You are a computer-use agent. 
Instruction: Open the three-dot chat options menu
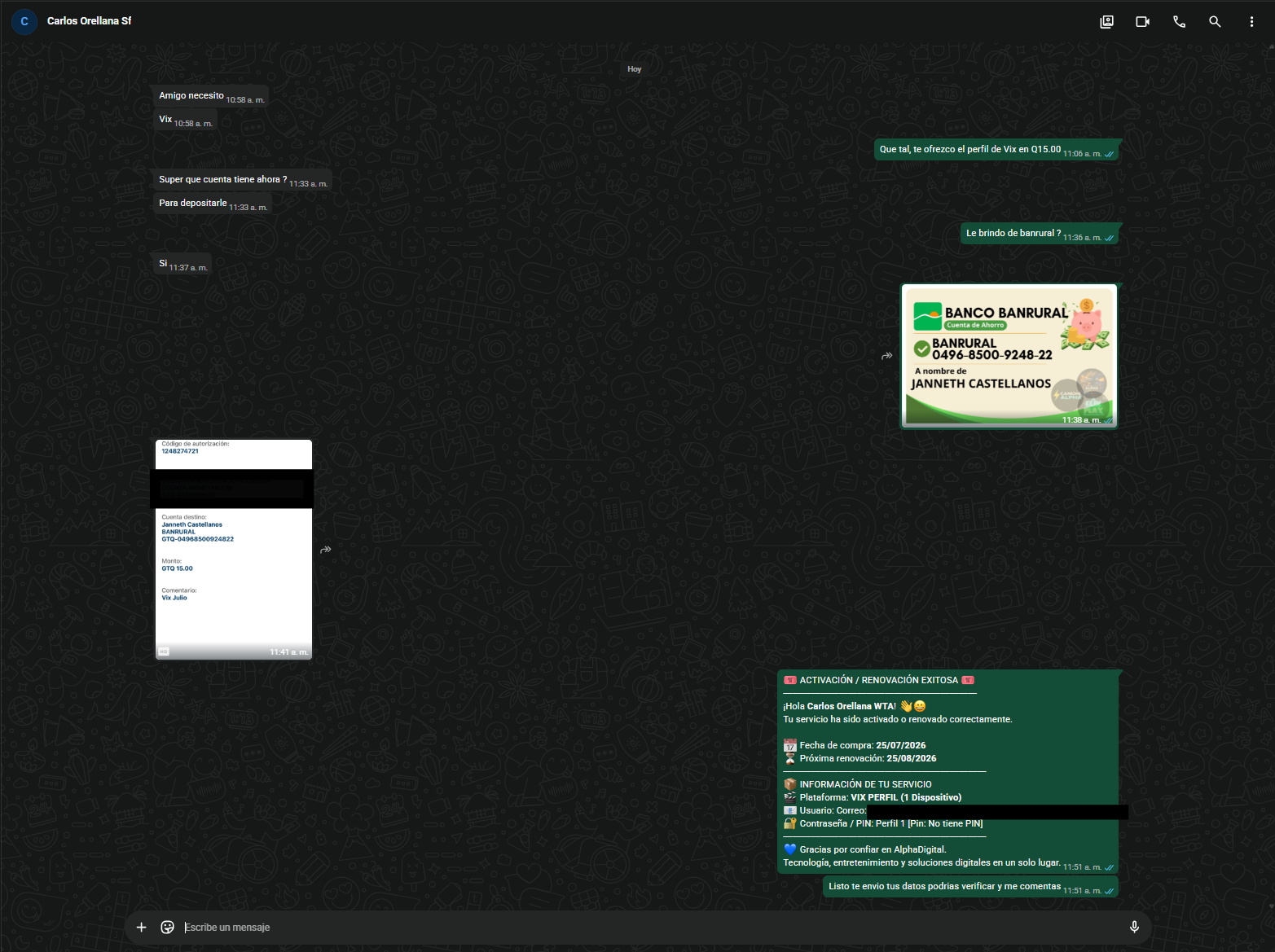click(x=1251, y=22)
